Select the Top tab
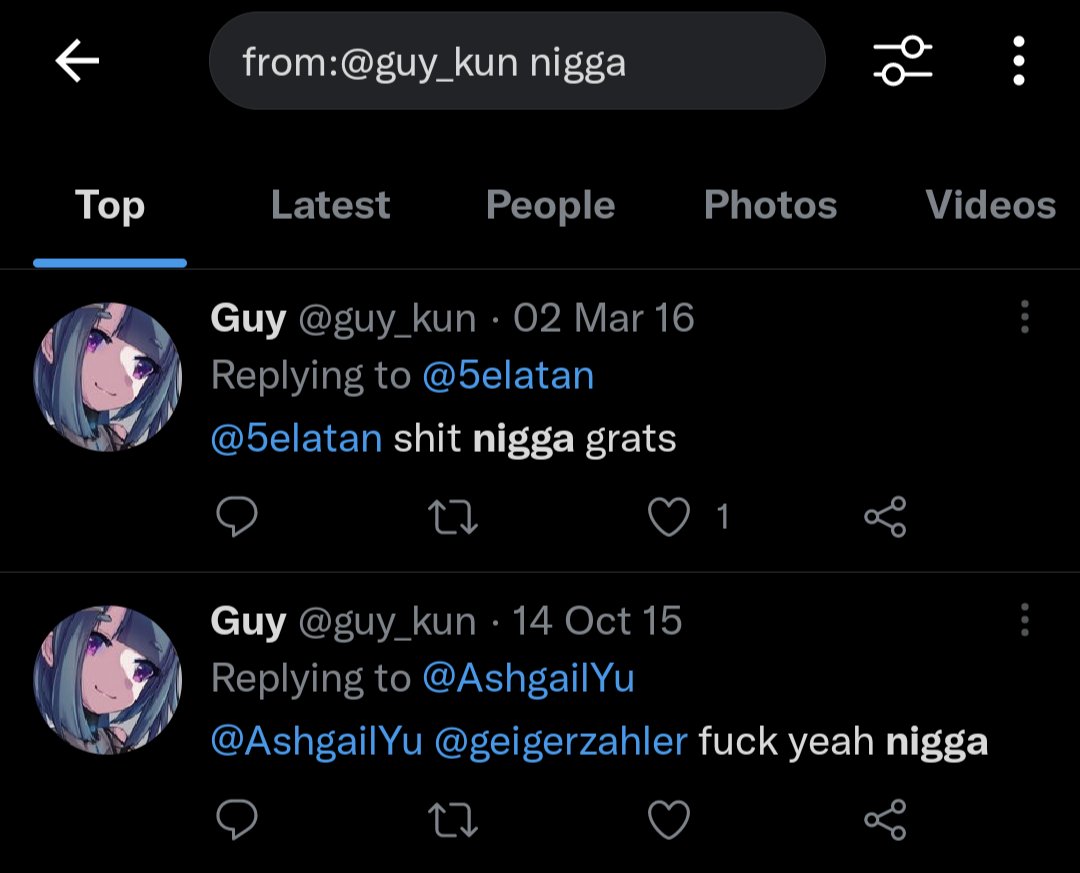This screenshot has height=873, width=1080. [x=110, y=206]
